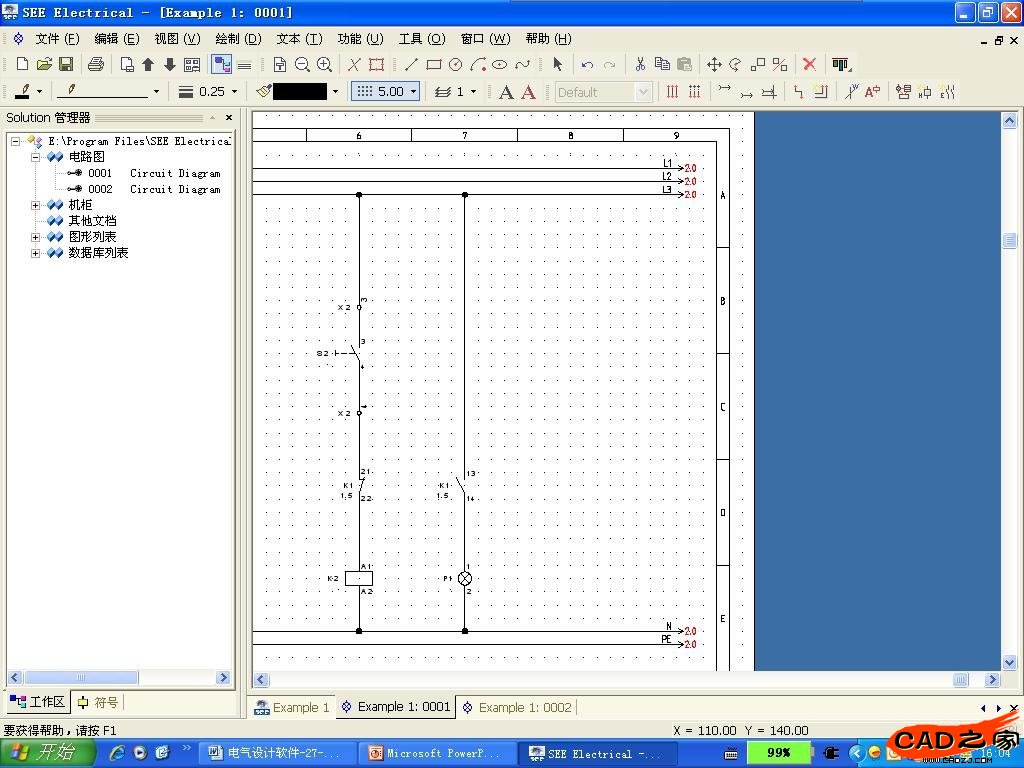Image resolution: width=1024 pixels, height=768 pixels.
Task: Select the Rectangle drawing tool
Action: 433,64
